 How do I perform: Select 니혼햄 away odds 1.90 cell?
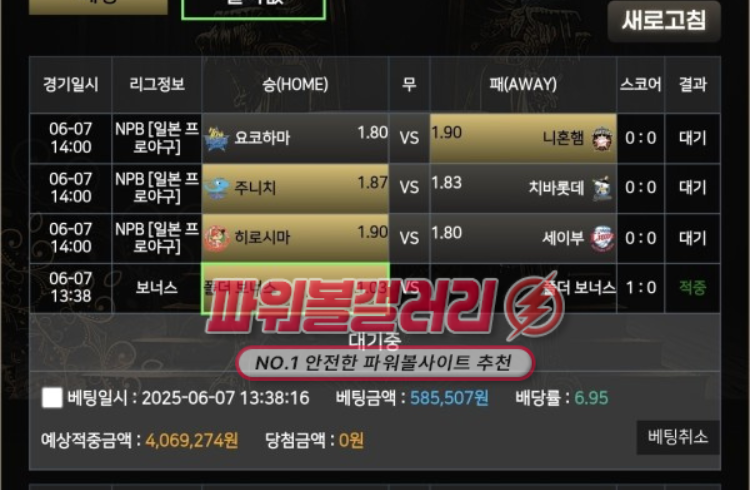coord(523,138)
